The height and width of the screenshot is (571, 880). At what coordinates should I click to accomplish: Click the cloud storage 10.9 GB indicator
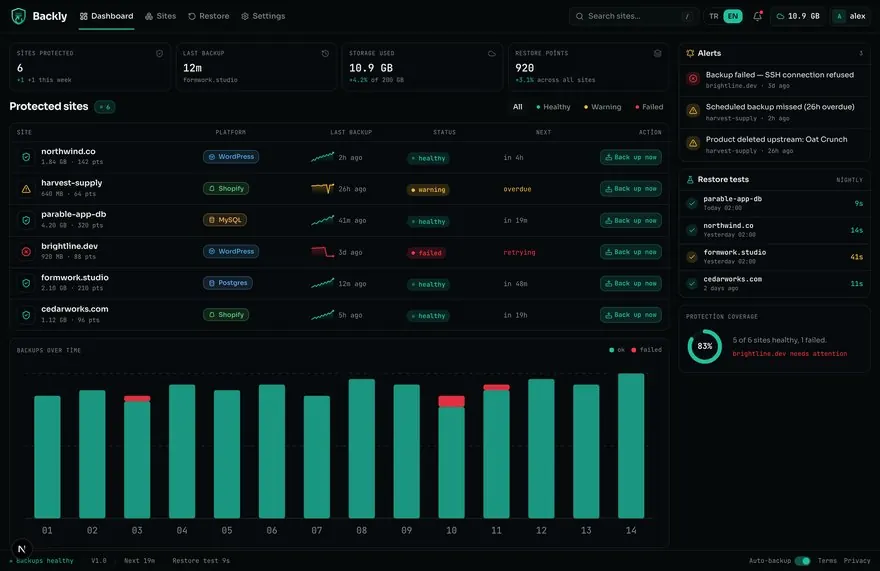[798, 16]
